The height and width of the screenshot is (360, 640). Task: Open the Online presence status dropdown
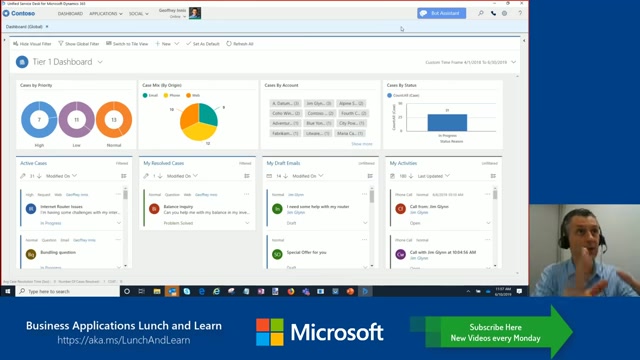[178, 17]
